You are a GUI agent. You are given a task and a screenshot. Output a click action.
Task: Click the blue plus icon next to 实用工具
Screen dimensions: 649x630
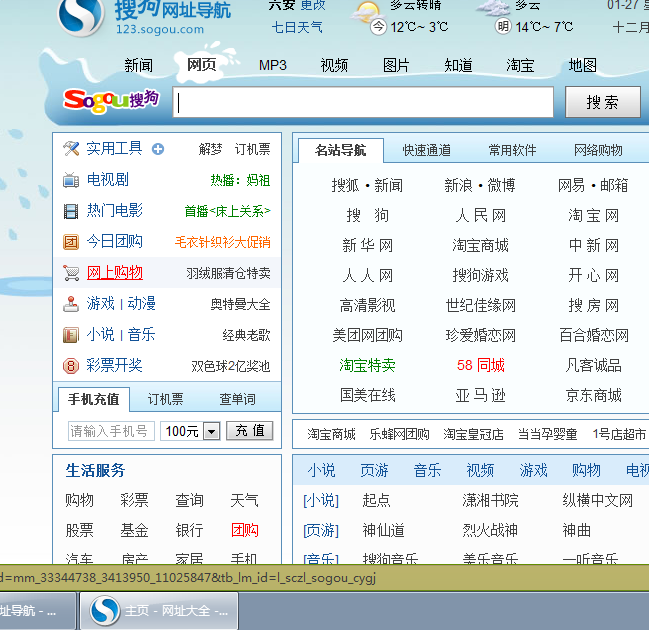click(x=158, y=149)
